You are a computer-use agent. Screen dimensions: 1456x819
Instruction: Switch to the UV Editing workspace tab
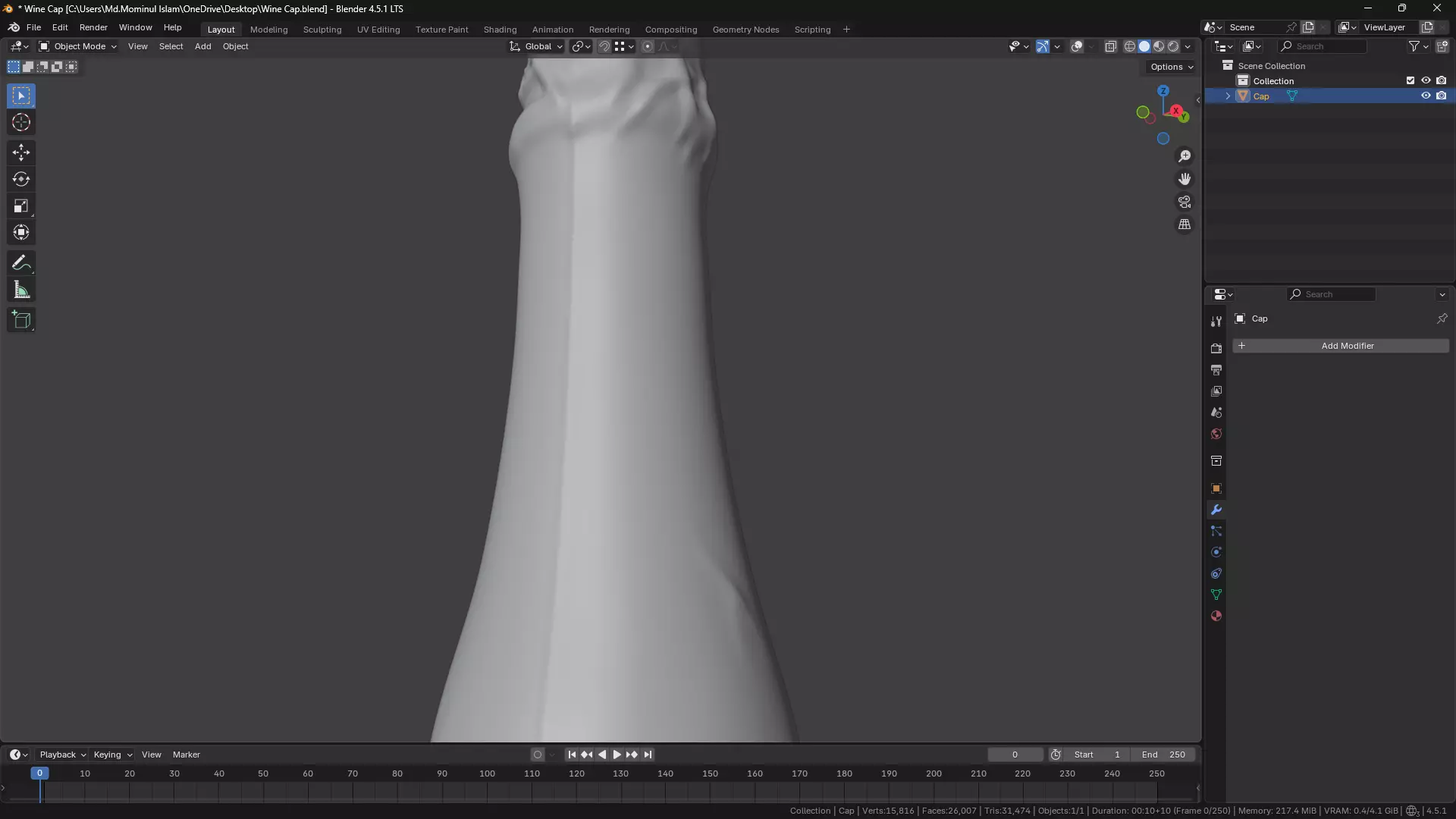[378, 30]
